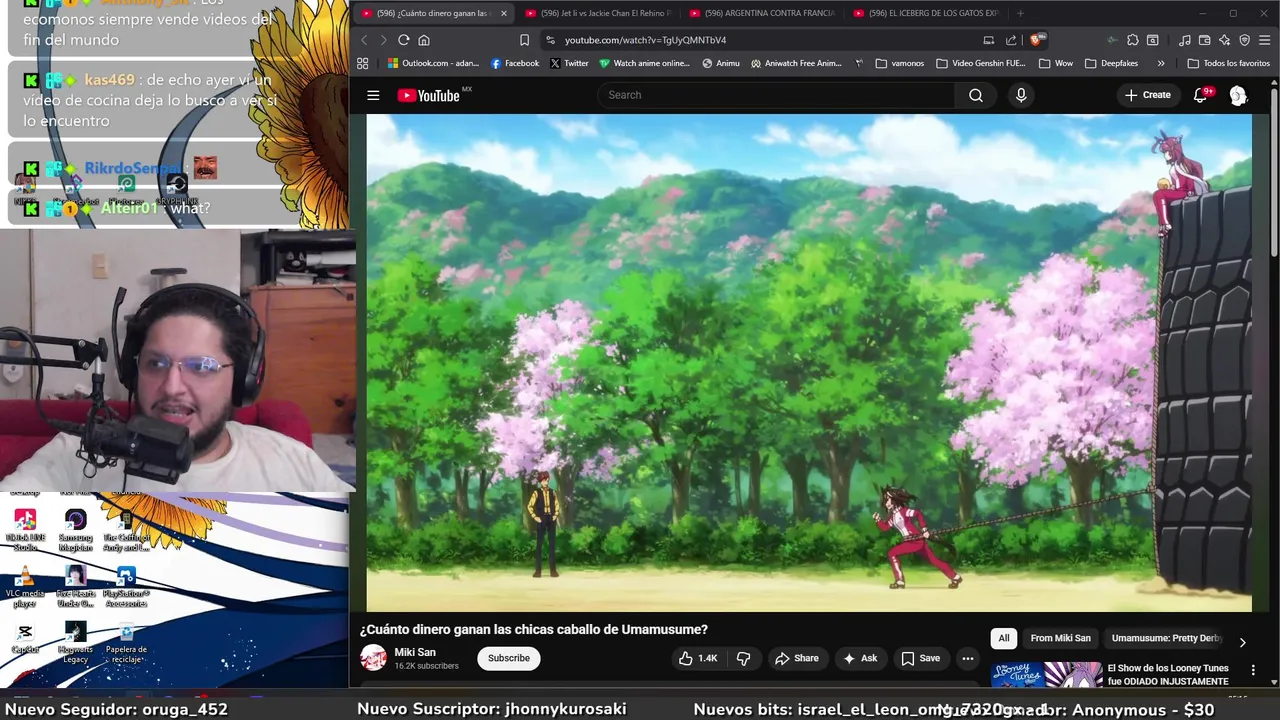Start voice search with microphone icon
1280x720 pixels.
[1021, 95]
